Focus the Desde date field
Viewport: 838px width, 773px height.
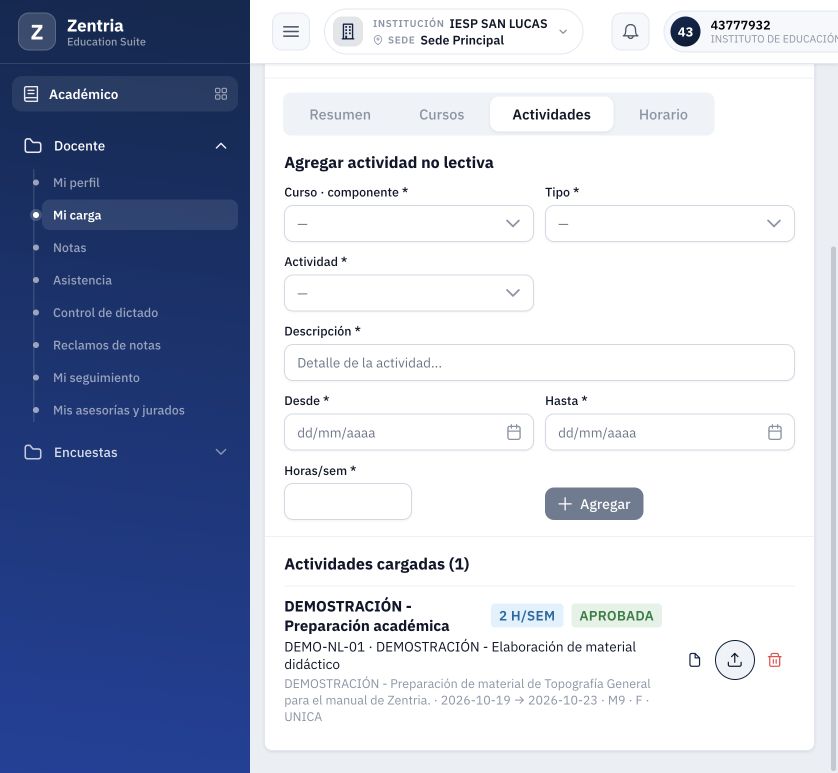pos(408,432)
